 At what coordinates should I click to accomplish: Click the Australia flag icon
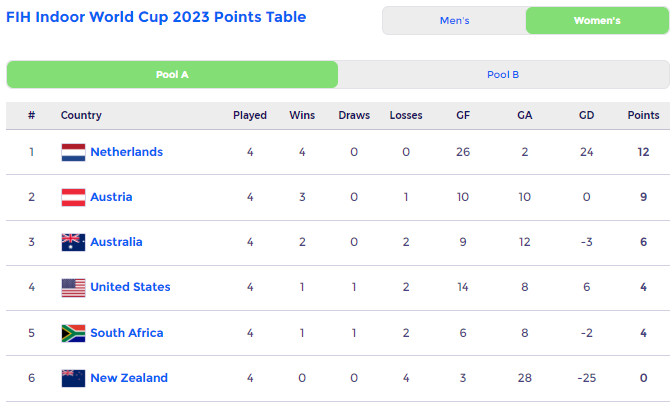coord(73,242)
